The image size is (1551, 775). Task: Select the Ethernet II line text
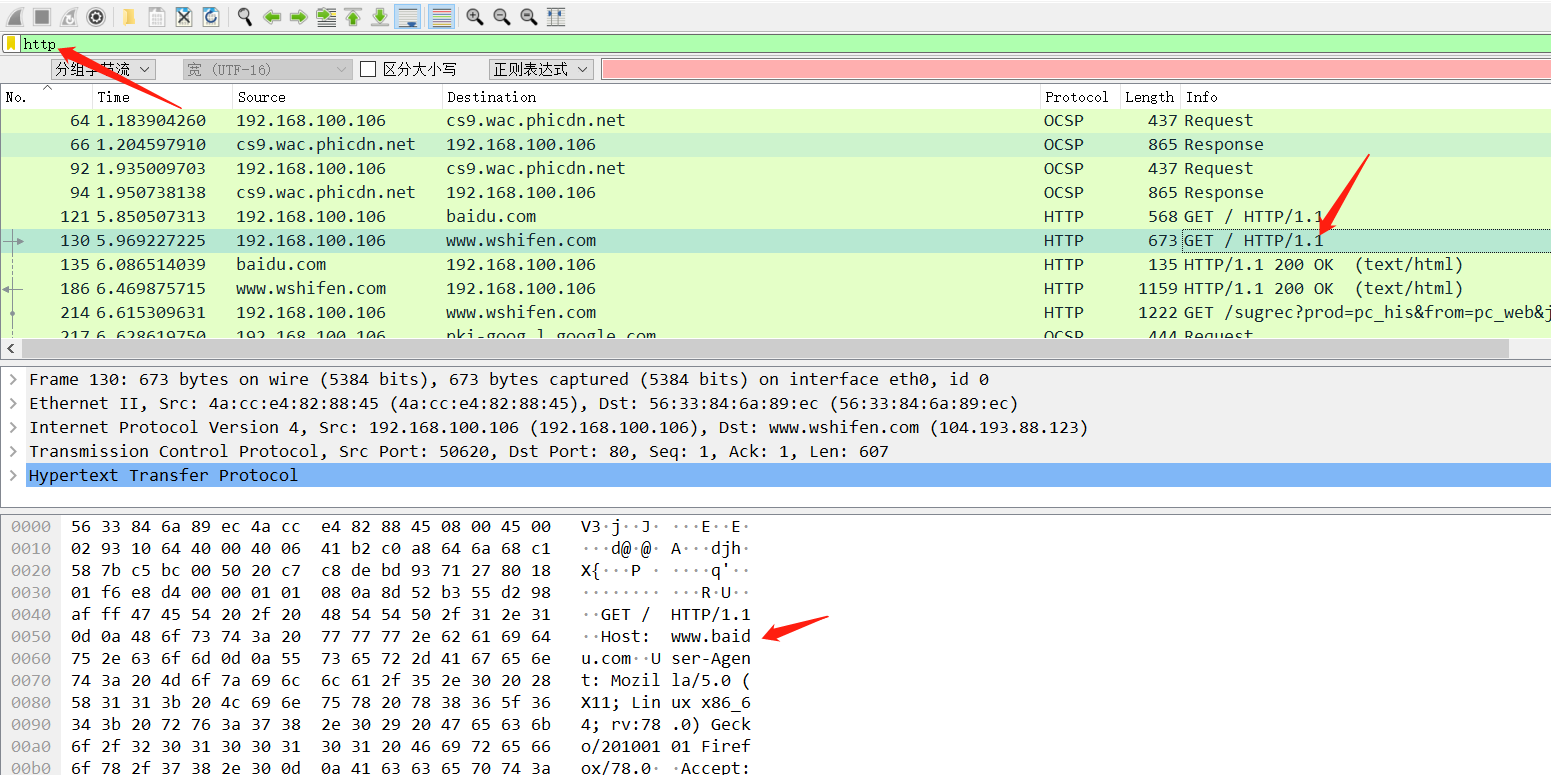(523, 403)
